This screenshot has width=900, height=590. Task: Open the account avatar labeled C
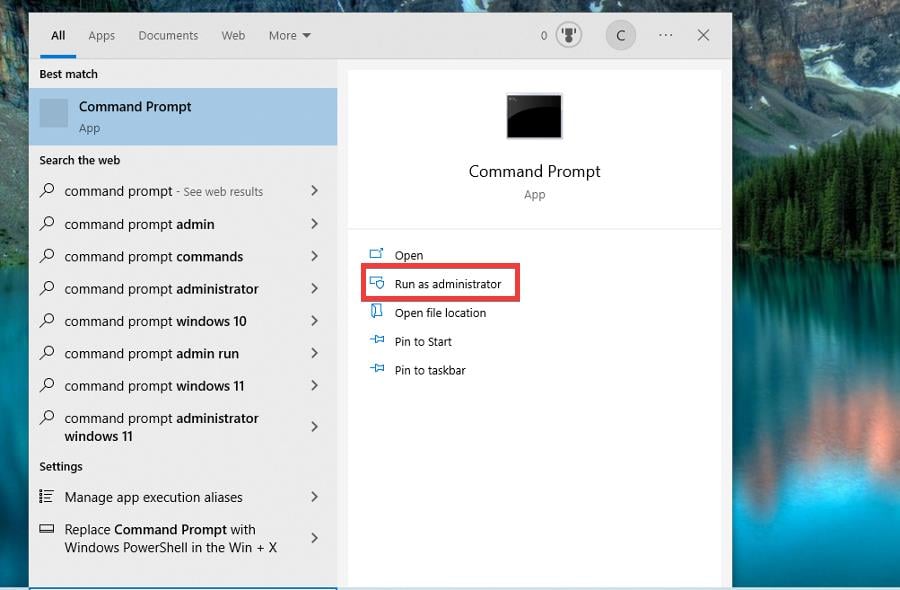pos(620,36)
